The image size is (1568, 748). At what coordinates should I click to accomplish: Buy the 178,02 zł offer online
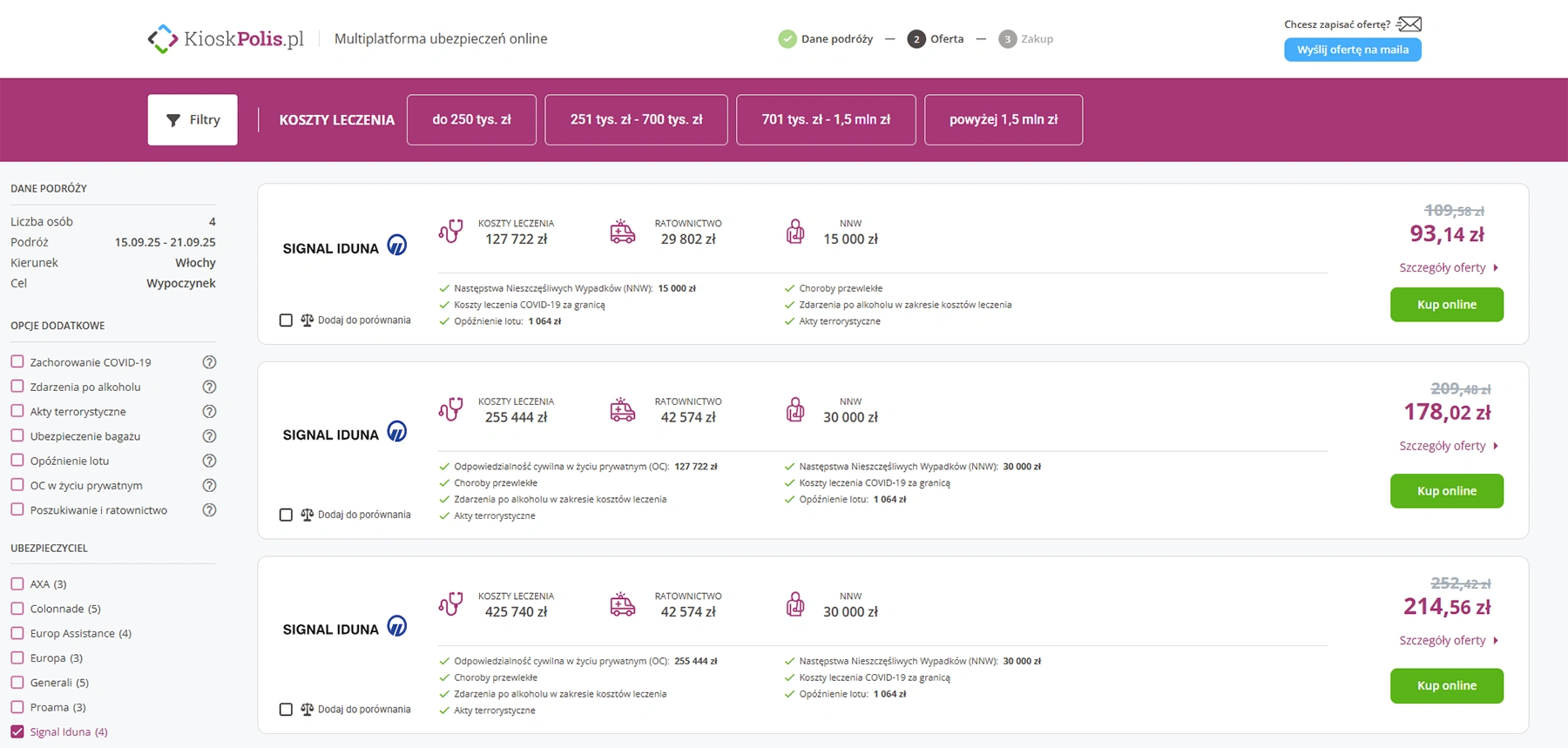(x=1447, y=491)
